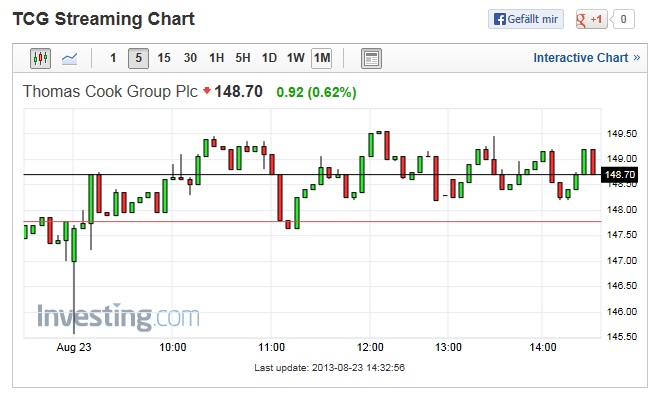
Task: Click the Investing.com watermark logo
Action: [118, 317]
